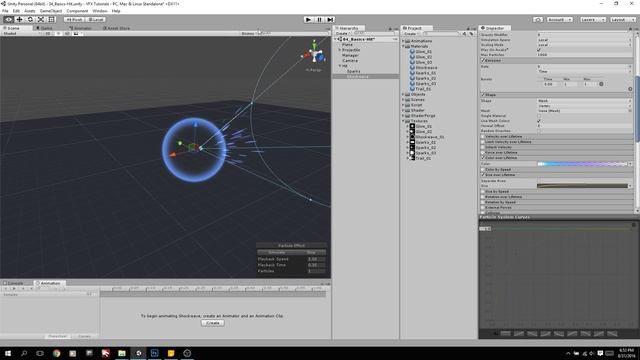Select Shockwave_01 texture thumbnail

412,137
